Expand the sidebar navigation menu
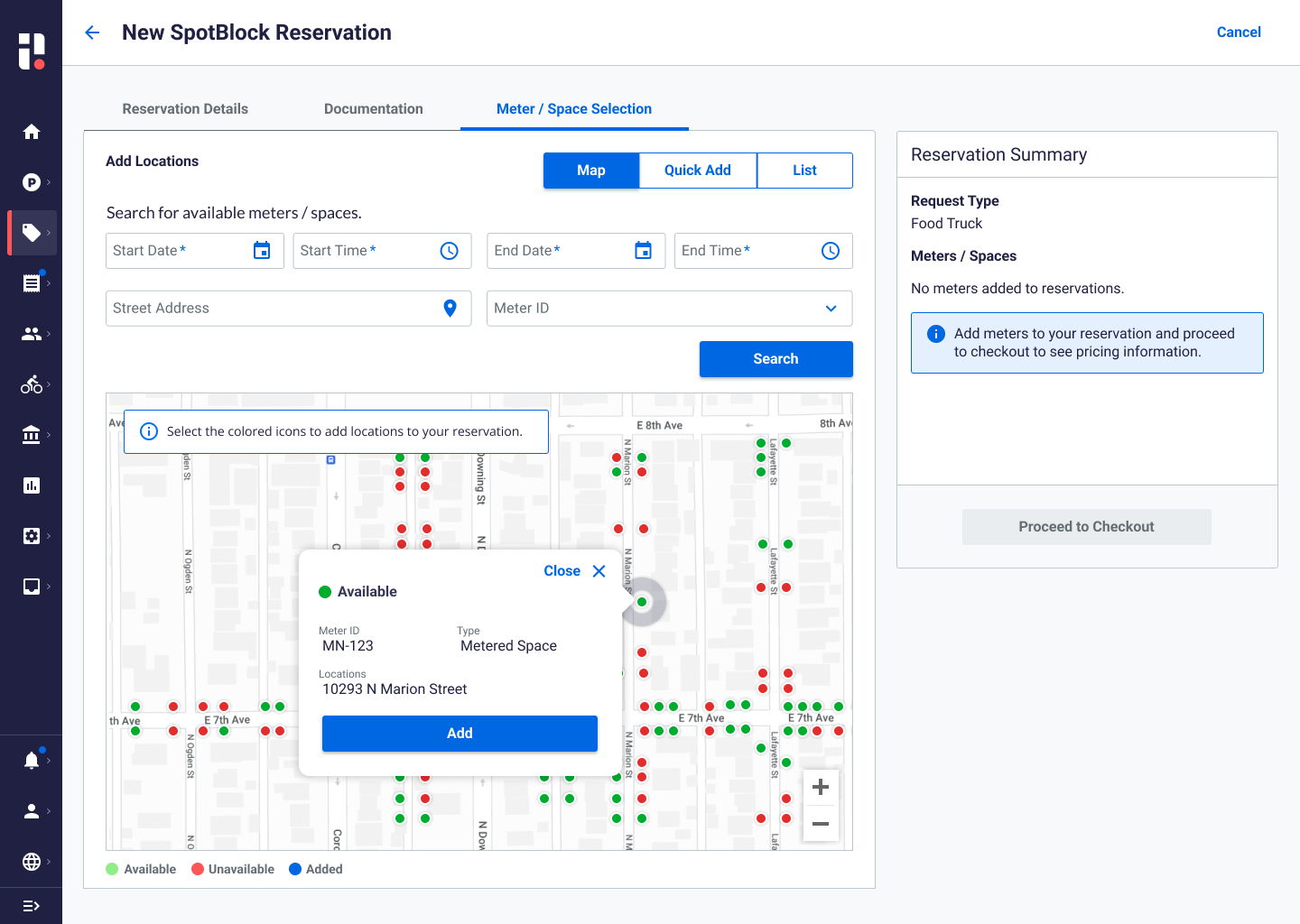Screen dimensions: 1300x924 point(32,906)
